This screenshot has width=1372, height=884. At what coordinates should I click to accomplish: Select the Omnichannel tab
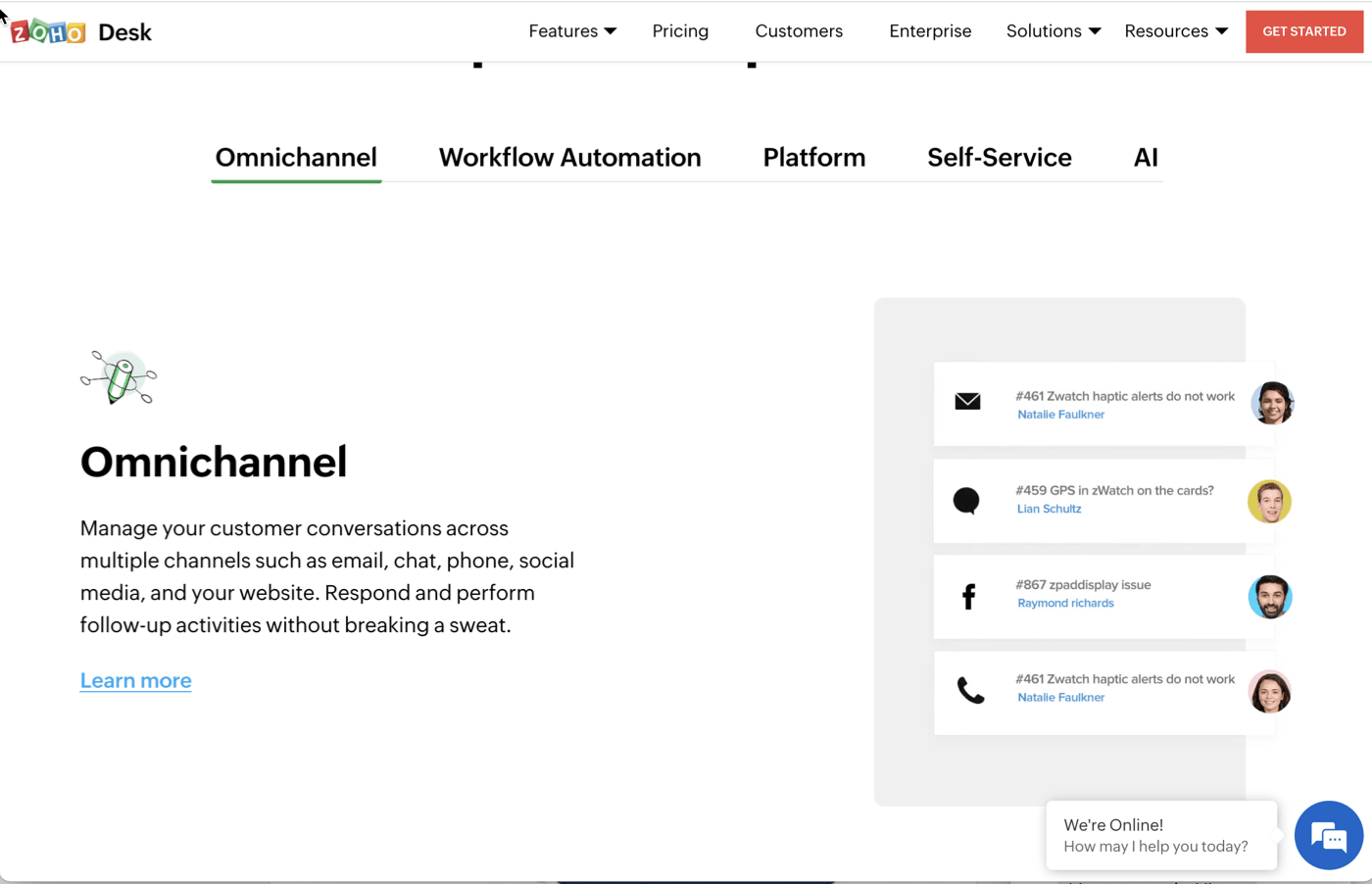[x=296, y=158]
